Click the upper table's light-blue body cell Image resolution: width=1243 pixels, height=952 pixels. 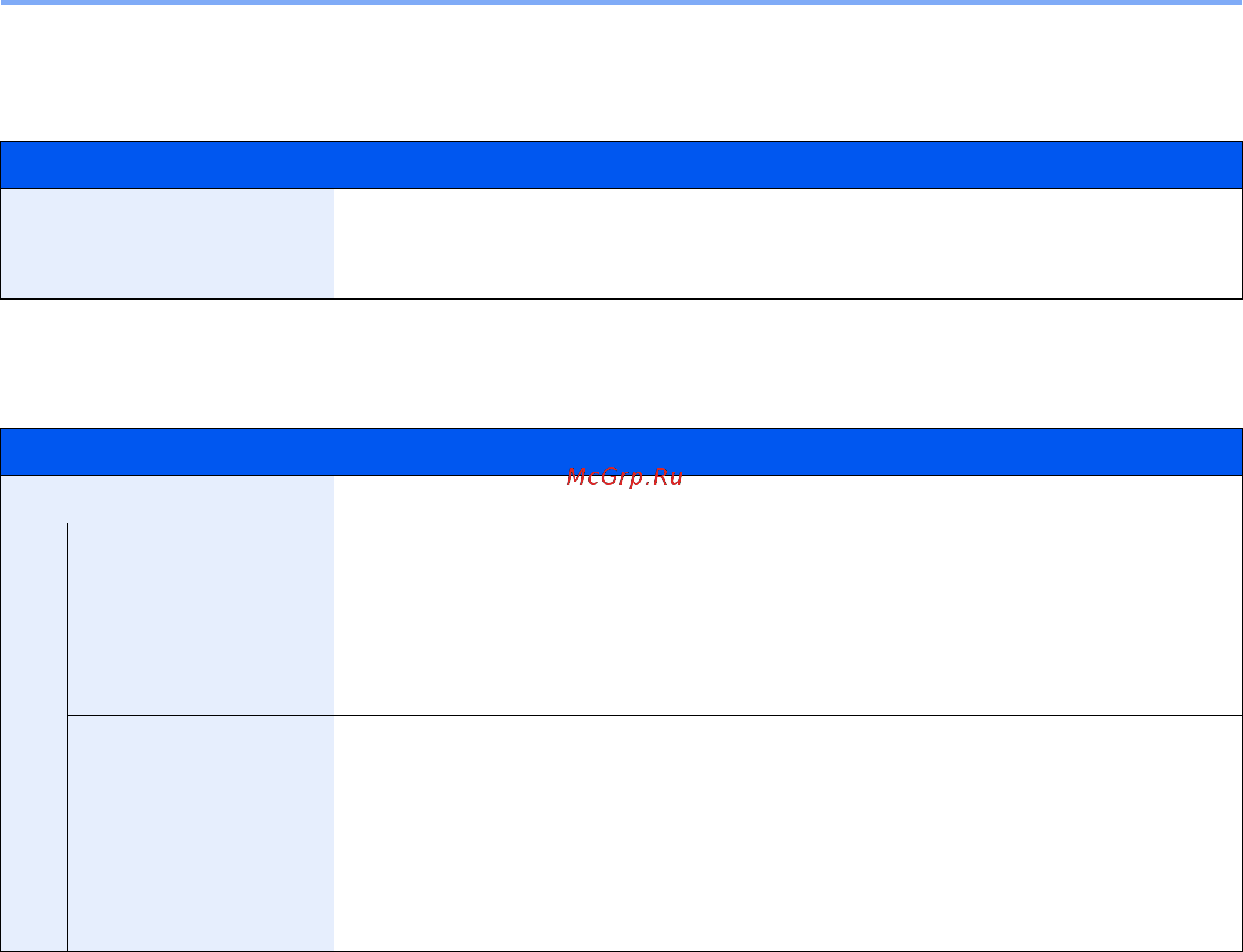[167, 244]
